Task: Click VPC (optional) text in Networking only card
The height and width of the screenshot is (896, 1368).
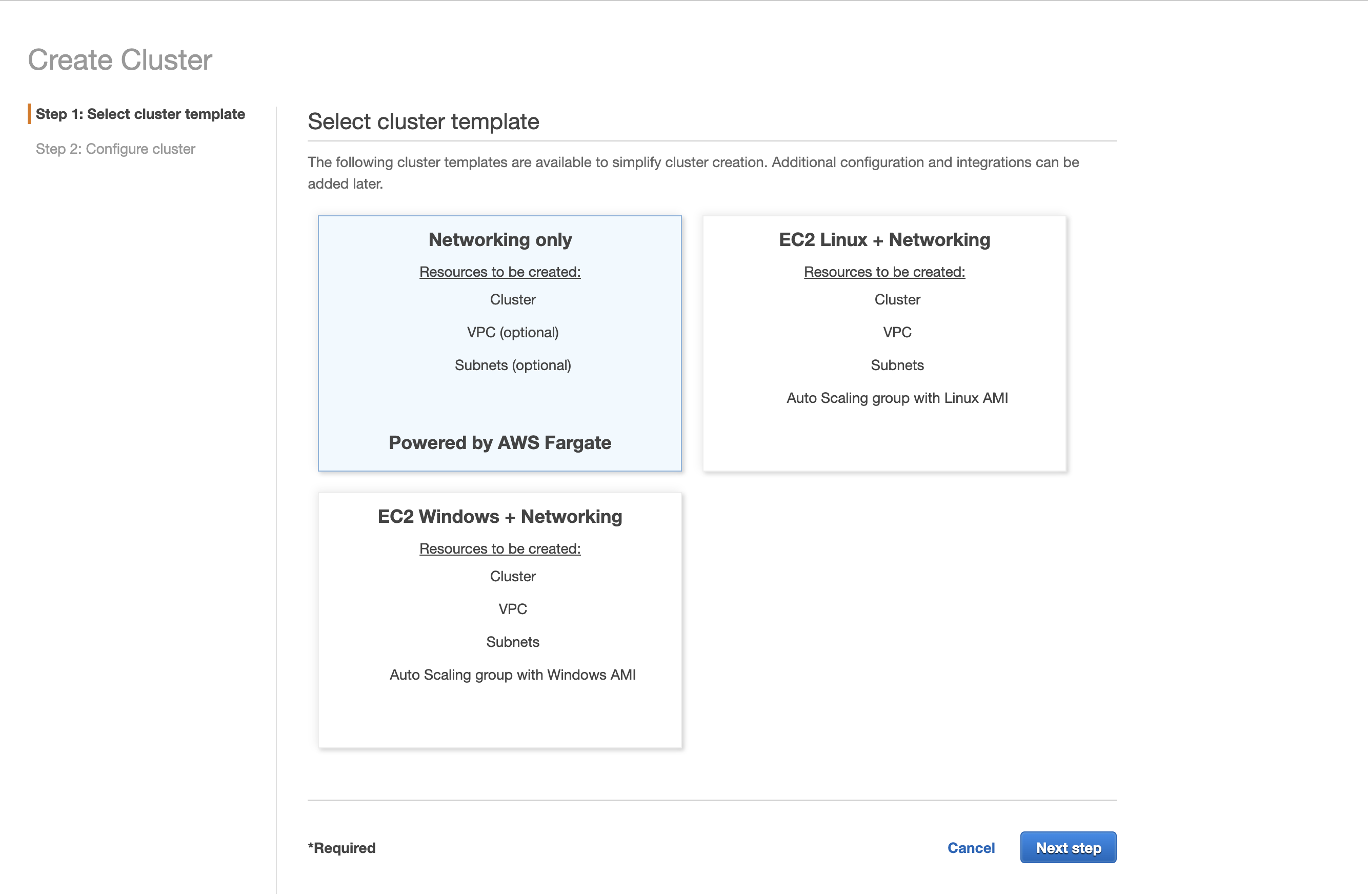Action: pos(512,332)
